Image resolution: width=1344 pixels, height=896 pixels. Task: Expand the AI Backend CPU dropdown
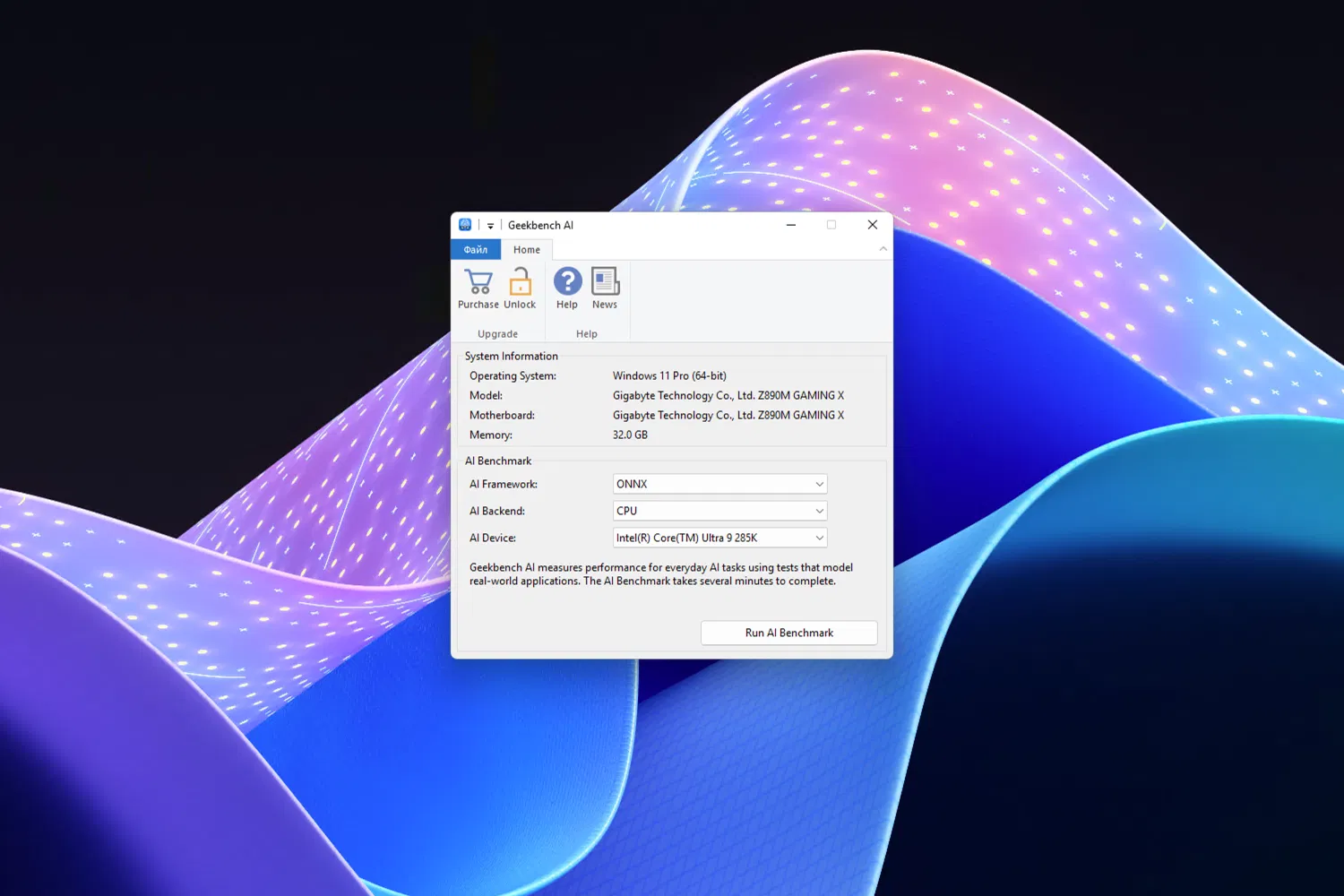(x=719, y=511)
